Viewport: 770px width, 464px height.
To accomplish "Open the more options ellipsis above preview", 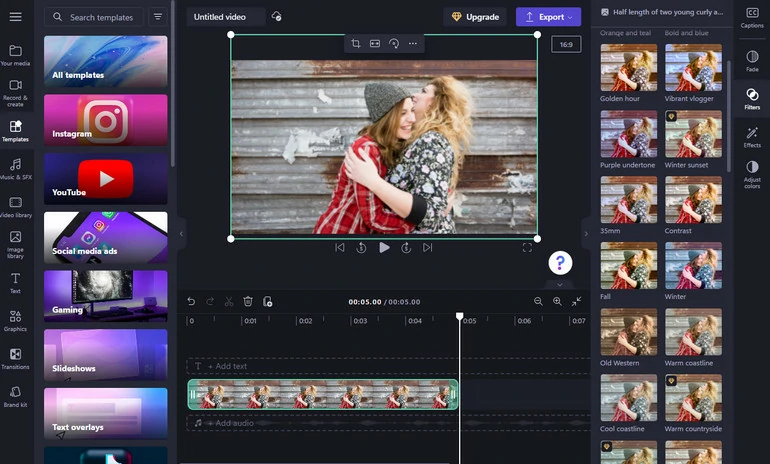I will tap(413, 44).
